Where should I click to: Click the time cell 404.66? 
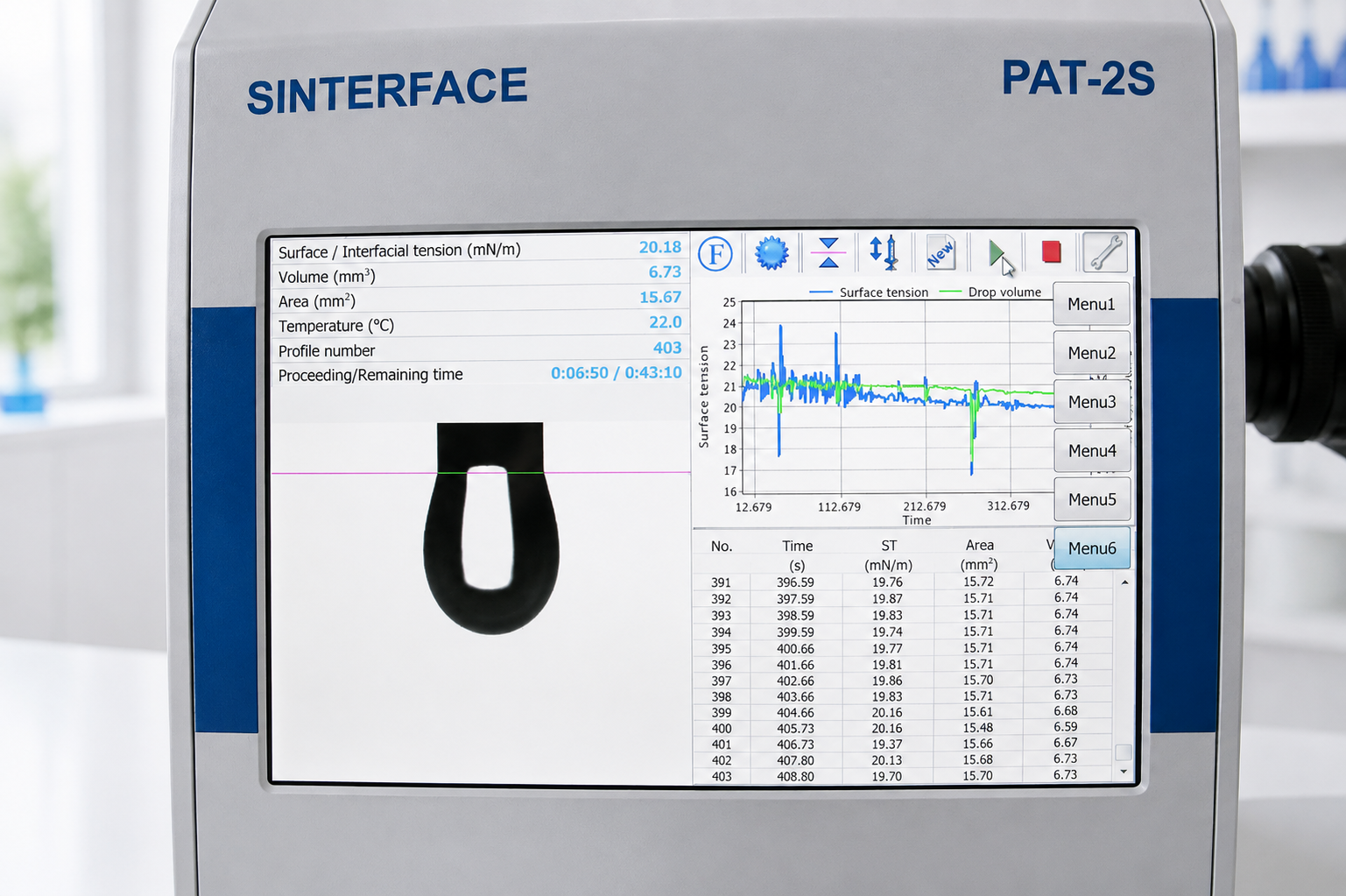coord(795,713)
